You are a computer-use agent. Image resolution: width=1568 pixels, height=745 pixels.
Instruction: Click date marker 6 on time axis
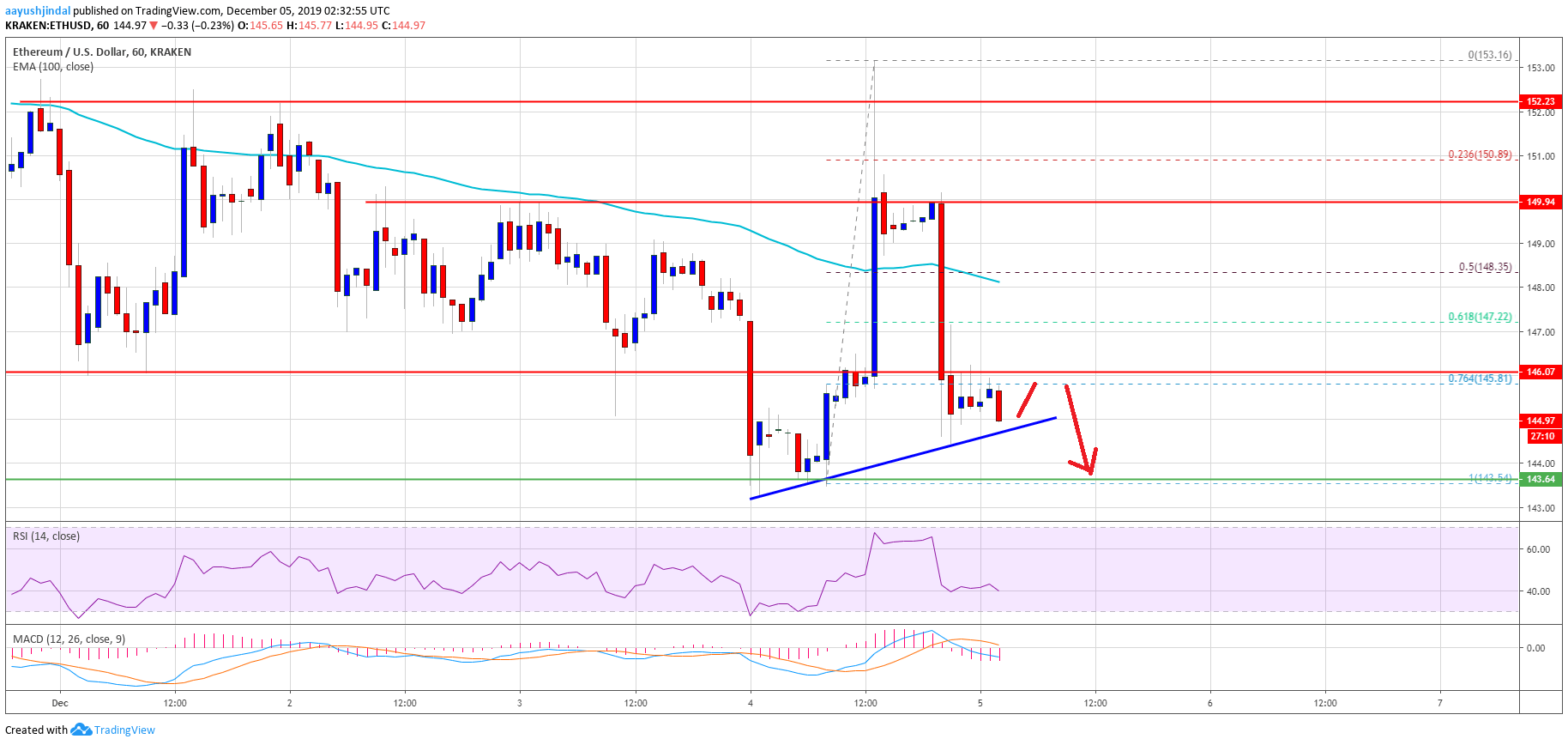1210,703
